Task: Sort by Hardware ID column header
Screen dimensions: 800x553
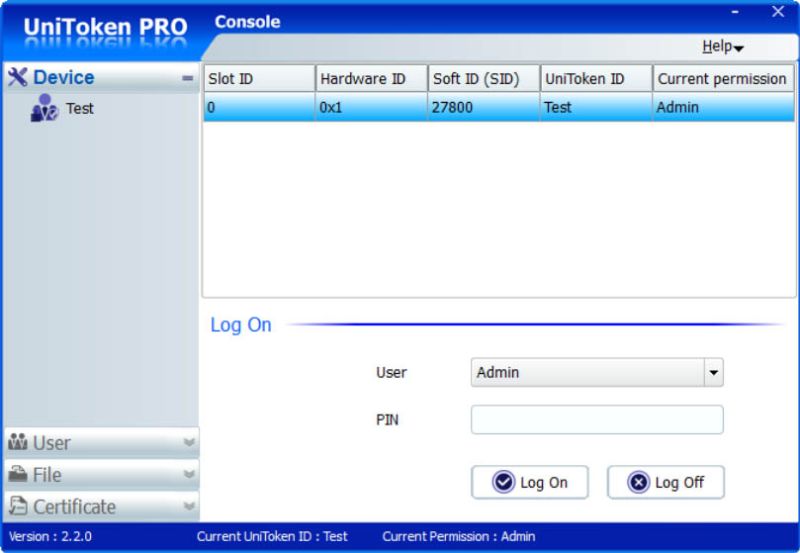Action: pyautogui.click(x=371, y=79)
